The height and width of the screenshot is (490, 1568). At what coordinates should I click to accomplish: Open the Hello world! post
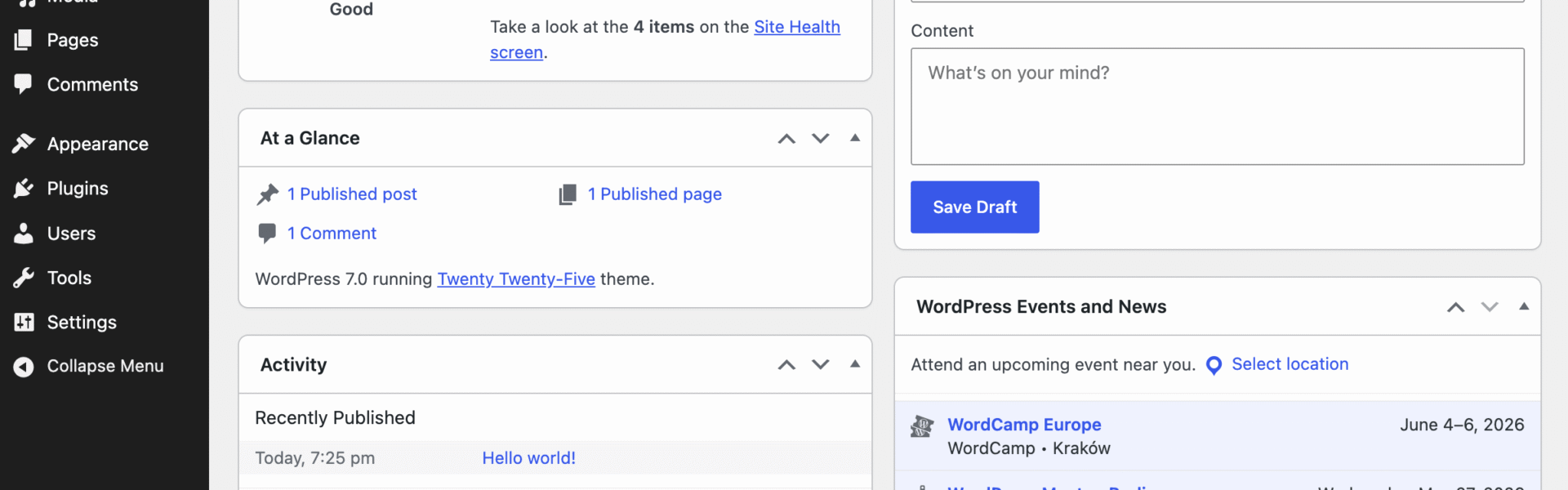click(x=528, y=458)
